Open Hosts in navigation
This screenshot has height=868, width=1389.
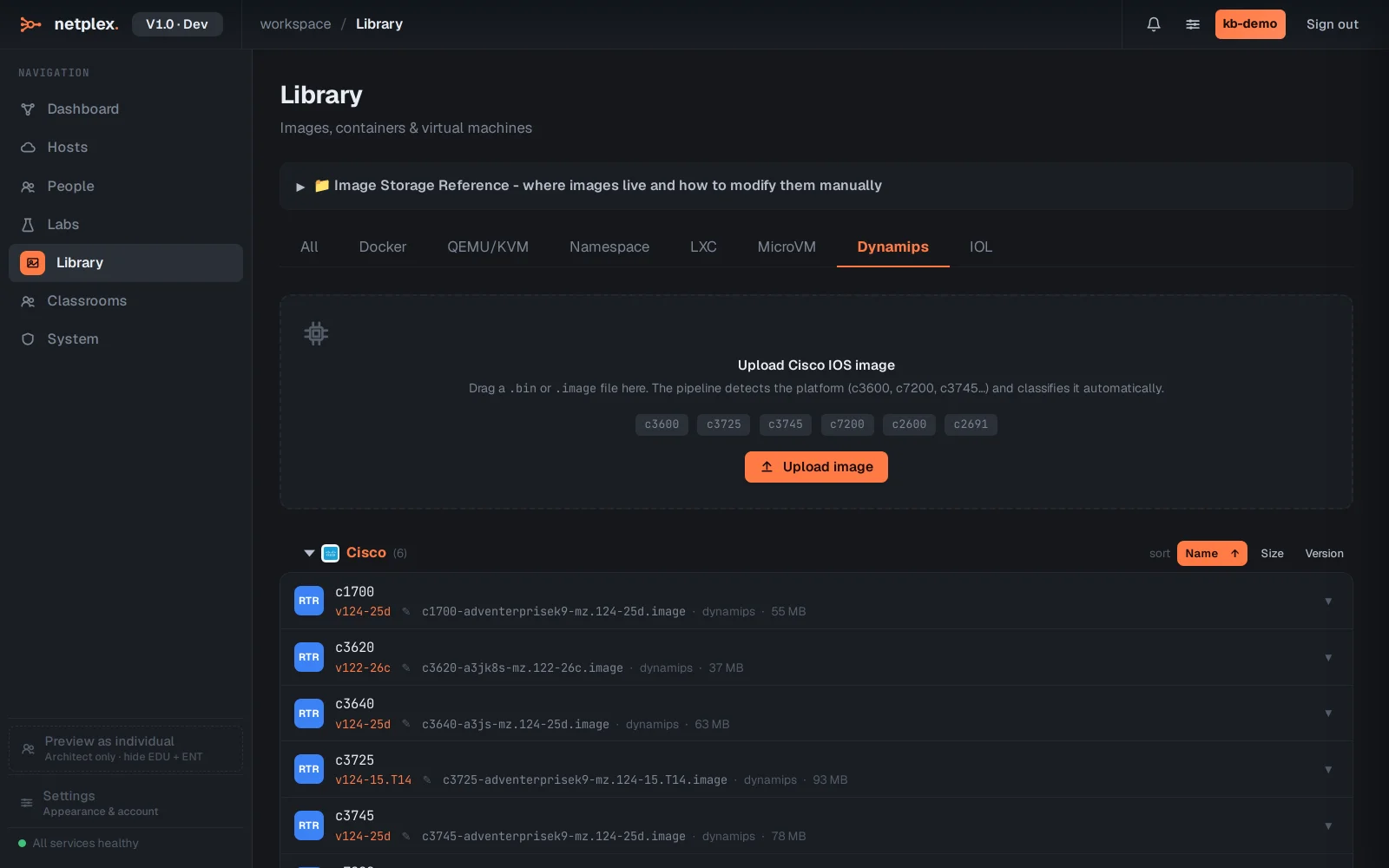(x=126, y=148)
